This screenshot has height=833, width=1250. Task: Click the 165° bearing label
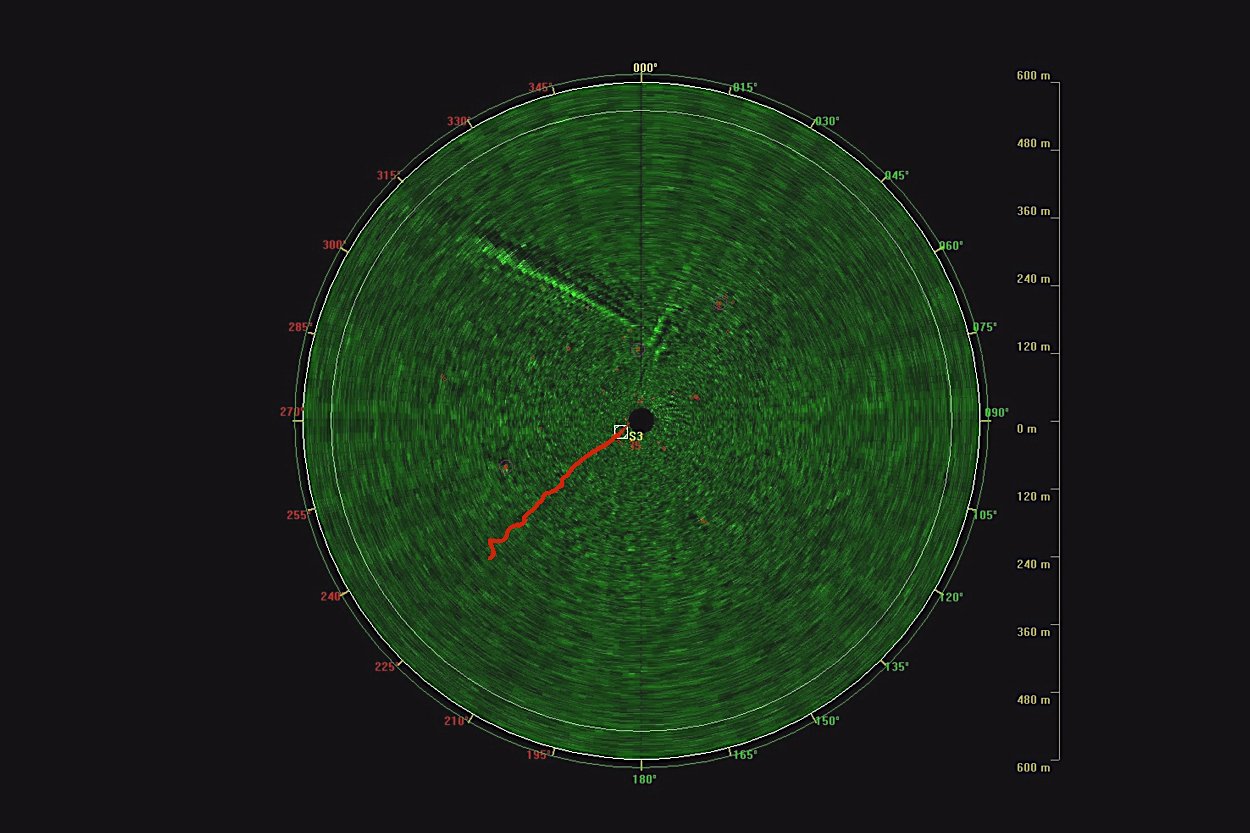[745, 754]
